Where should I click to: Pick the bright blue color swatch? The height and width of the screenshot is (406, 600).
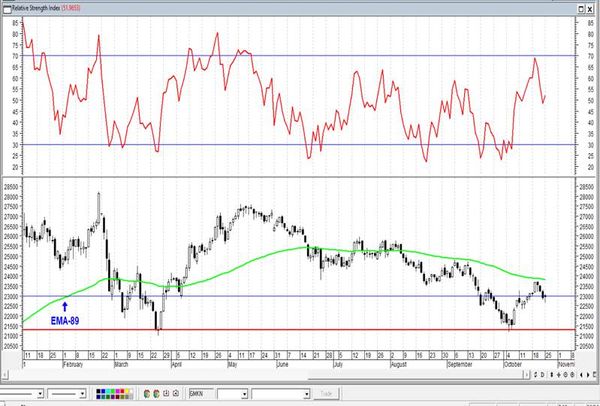[103, 391]
